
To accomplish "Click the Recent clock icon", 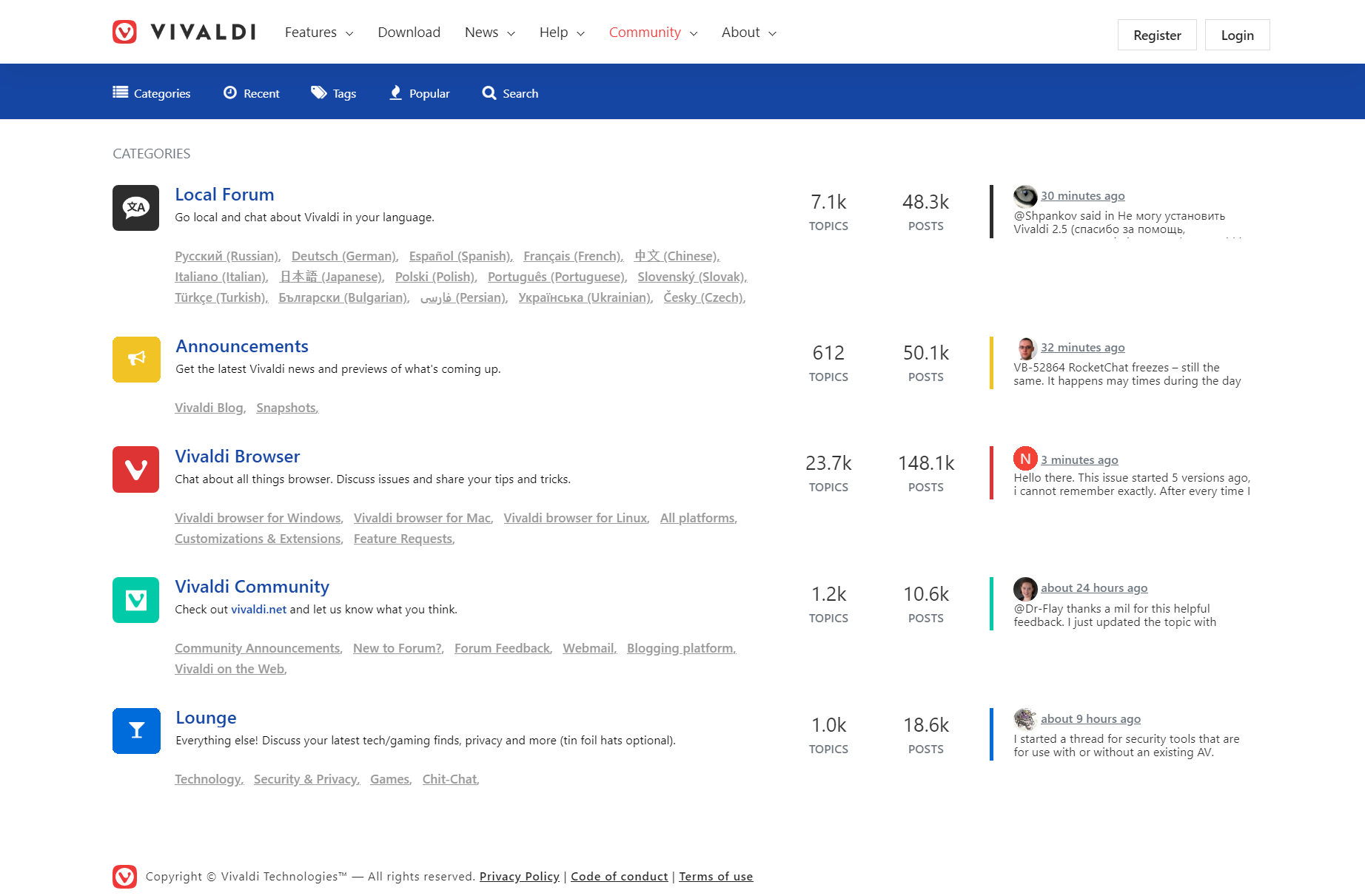I will coord(230,92).
